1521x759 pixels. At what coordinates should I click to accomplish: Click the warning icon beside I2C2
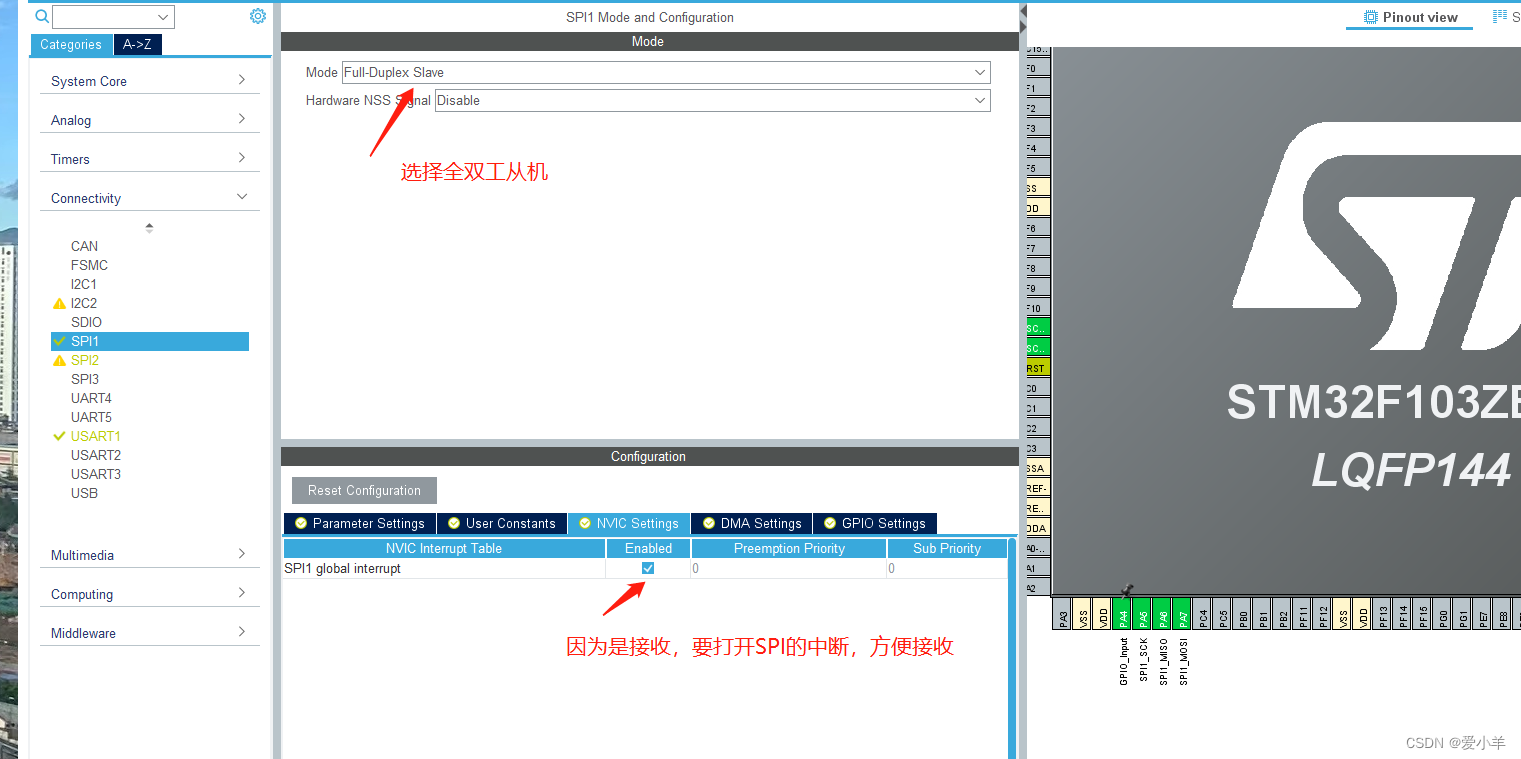pos(59,303)
